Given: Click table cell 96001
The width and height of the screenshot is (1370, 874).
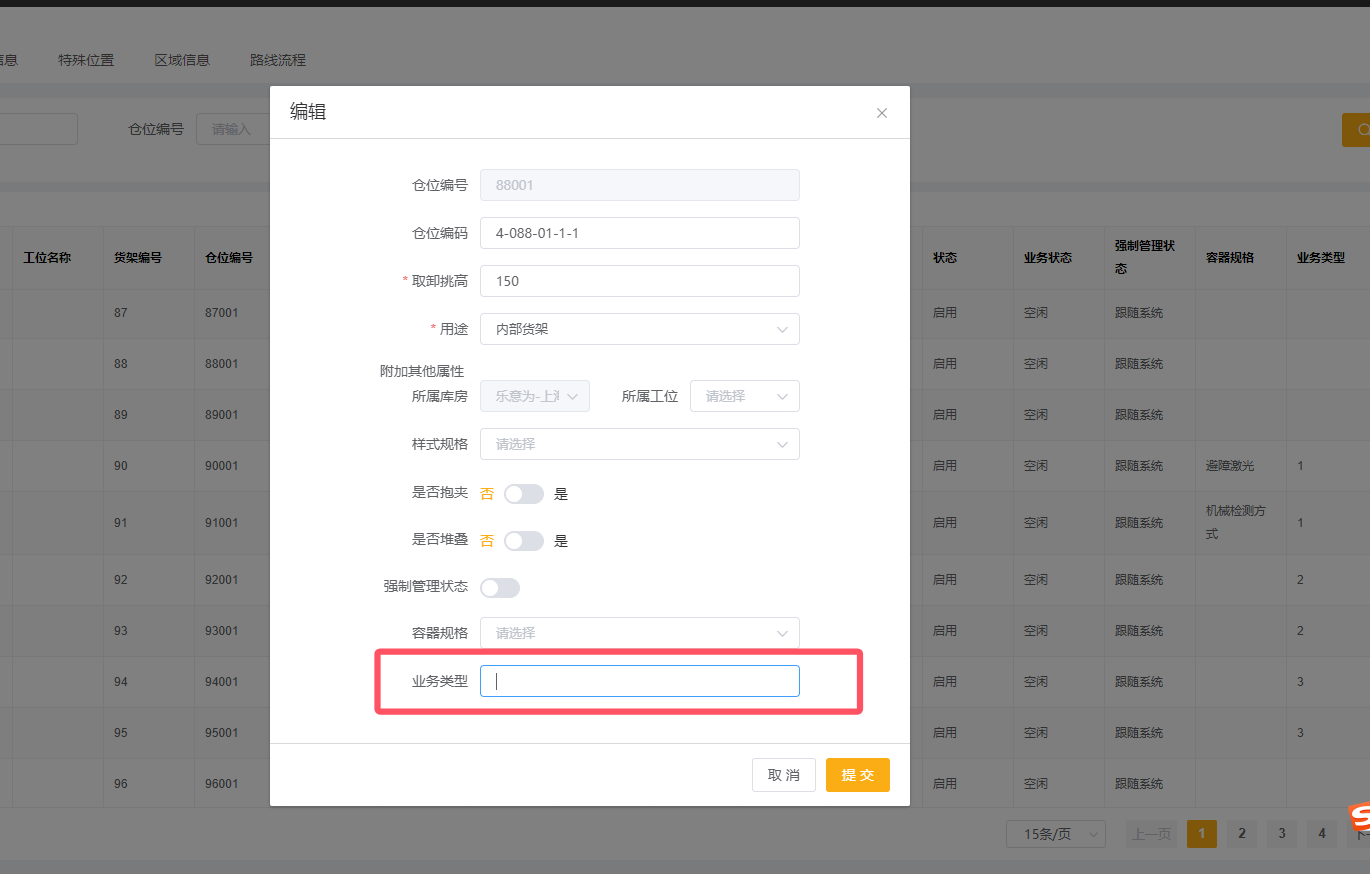Looking at the screenshot, I should point(222,784).
